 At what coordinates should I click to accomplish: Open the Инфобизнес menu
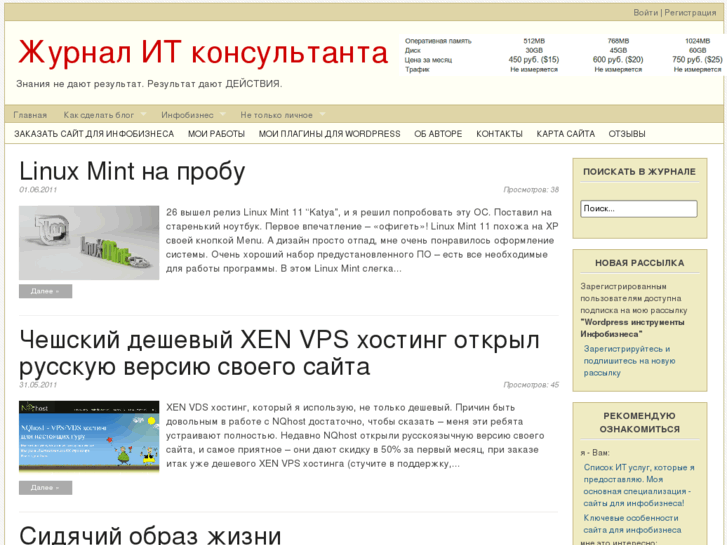pos(187,115)
